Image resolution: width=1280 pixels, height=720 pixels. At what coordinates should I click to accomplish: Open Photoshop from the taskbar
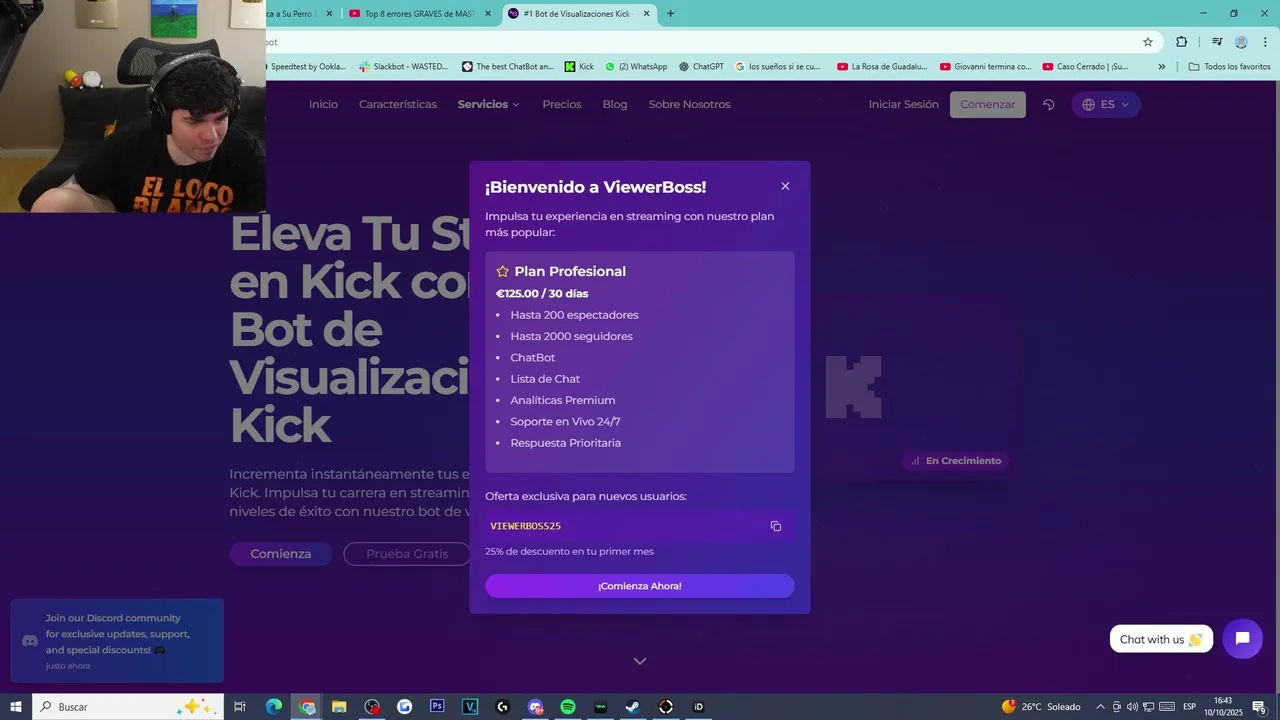437,707
